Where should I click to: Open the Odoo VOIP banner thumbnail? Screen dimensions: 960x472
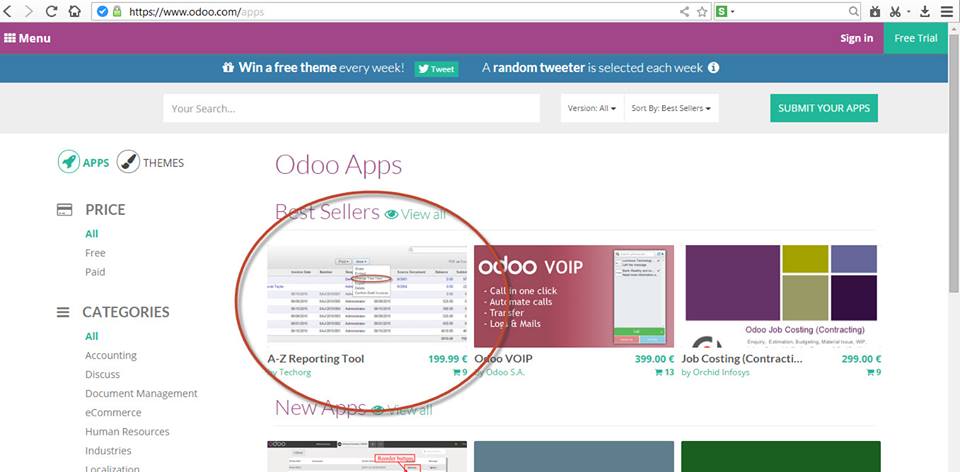click(x=574, y=296)
